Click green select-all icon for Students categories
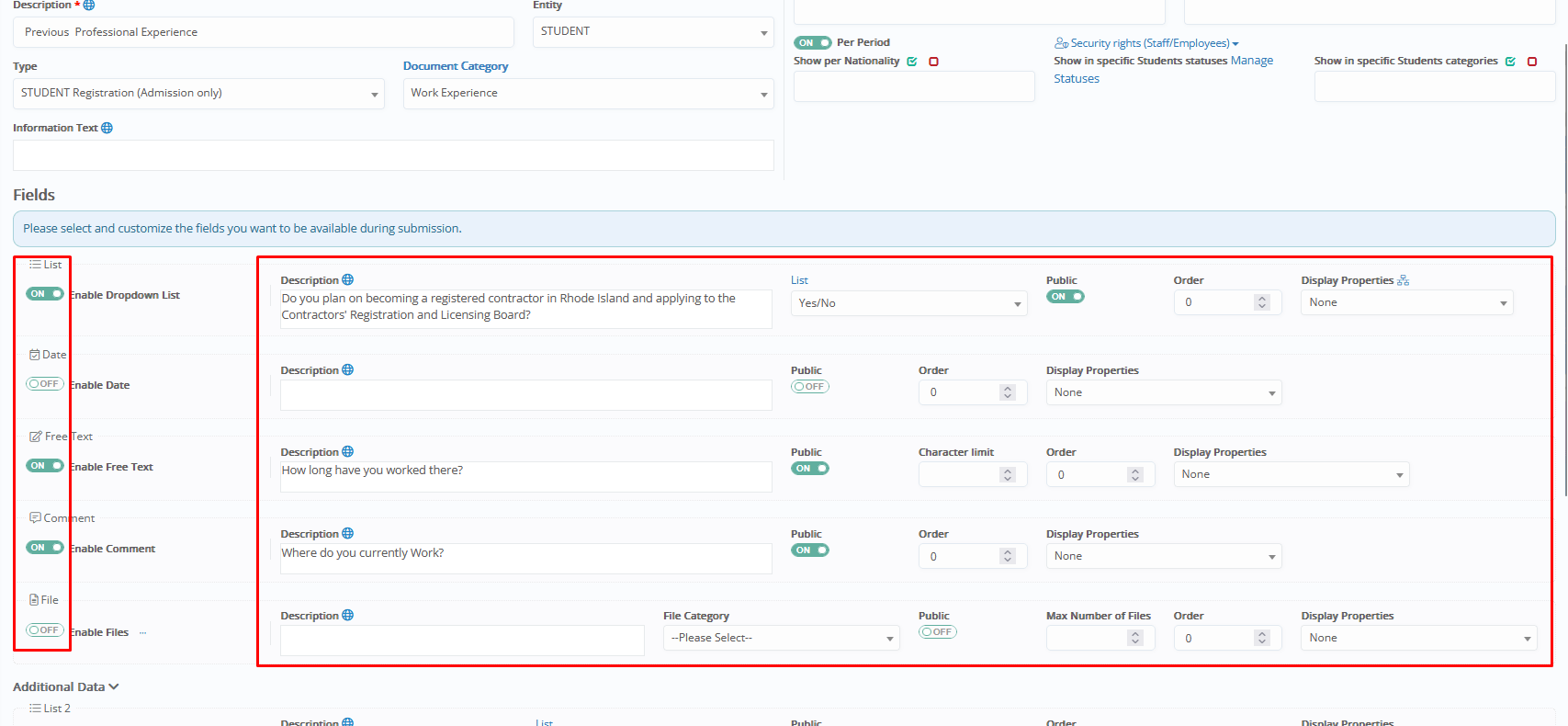The image size is (1568, 726). tap(1510, 62)
